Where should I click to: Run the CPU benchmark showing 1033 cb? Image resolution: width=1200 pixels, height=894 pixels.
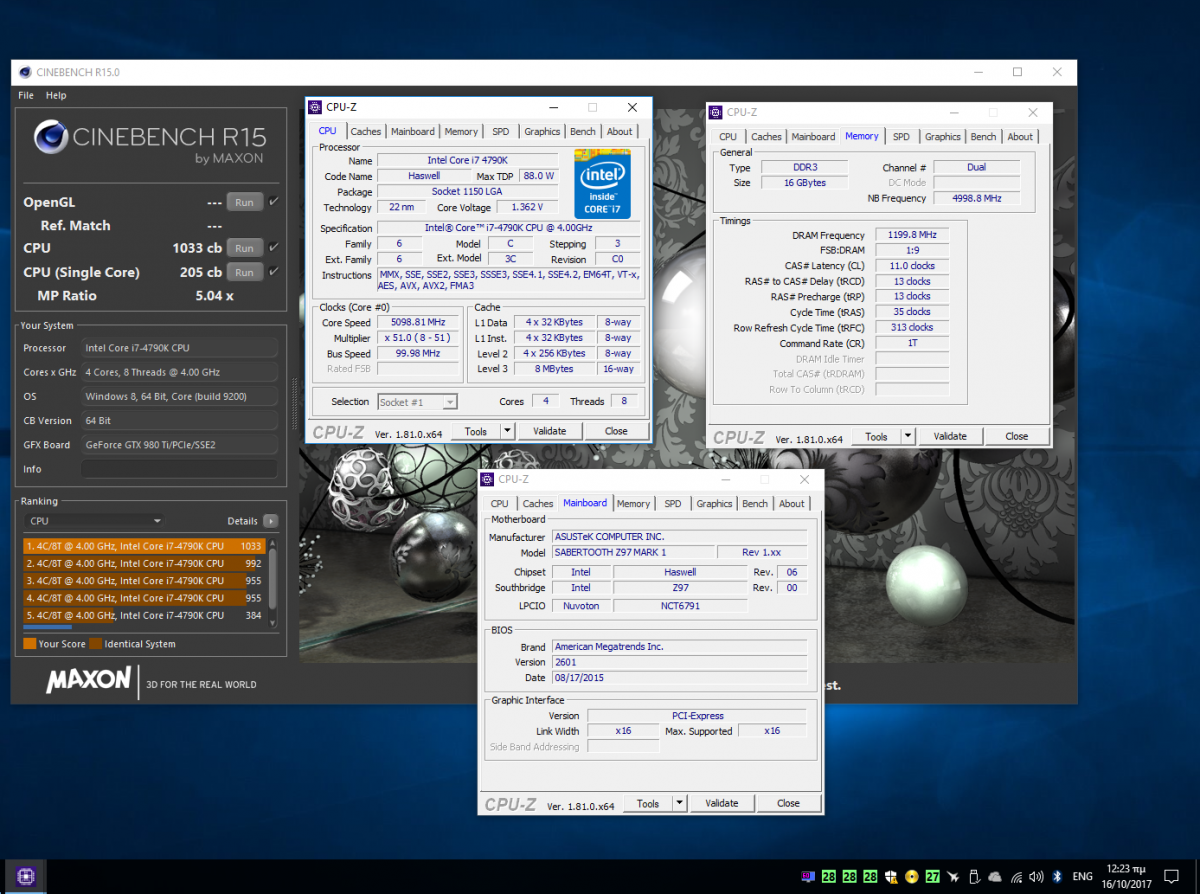tap(244, 248)
